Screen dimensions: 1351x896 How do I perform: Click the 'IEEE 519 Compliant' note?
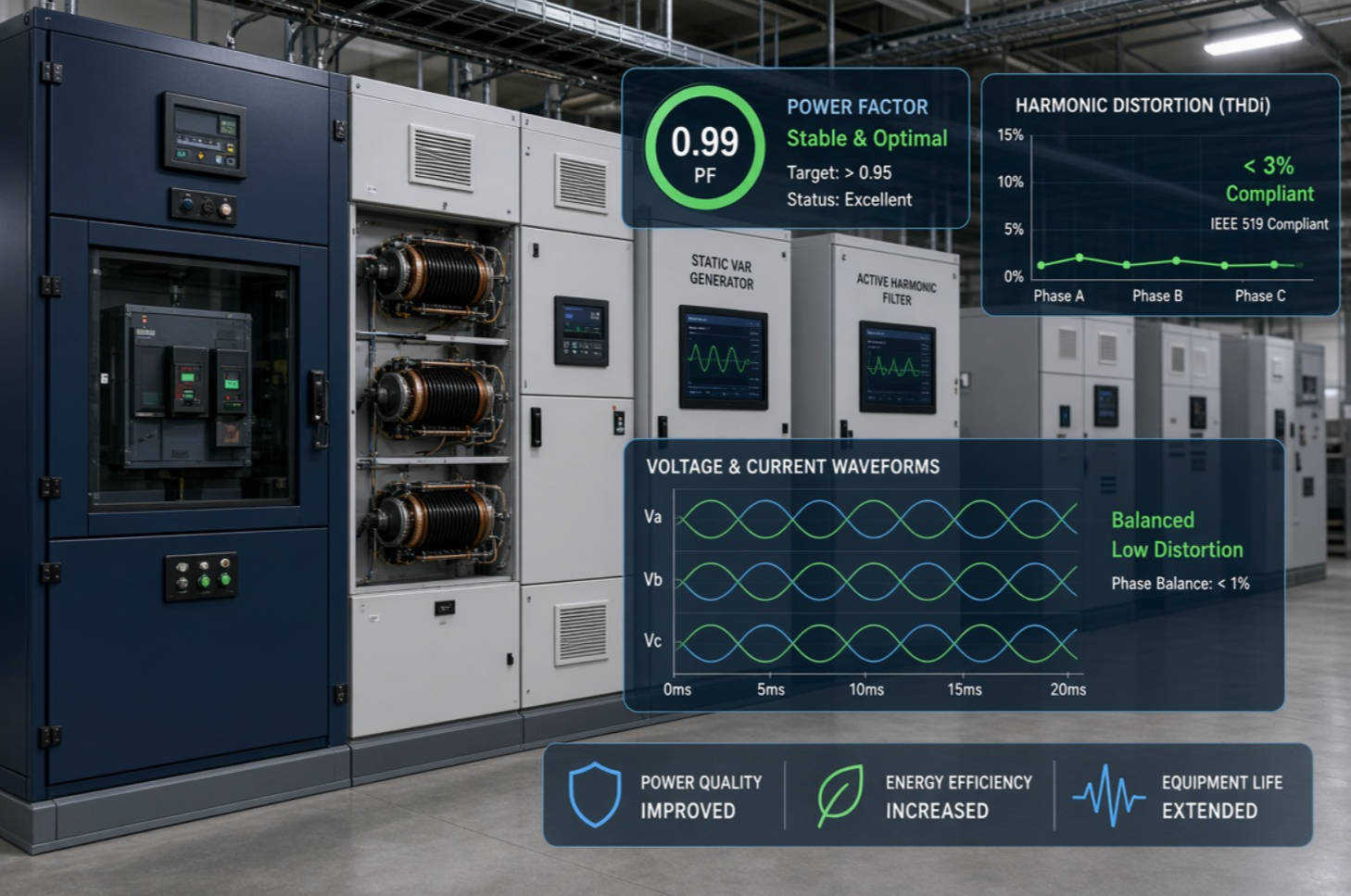(x=1269, y=224)
